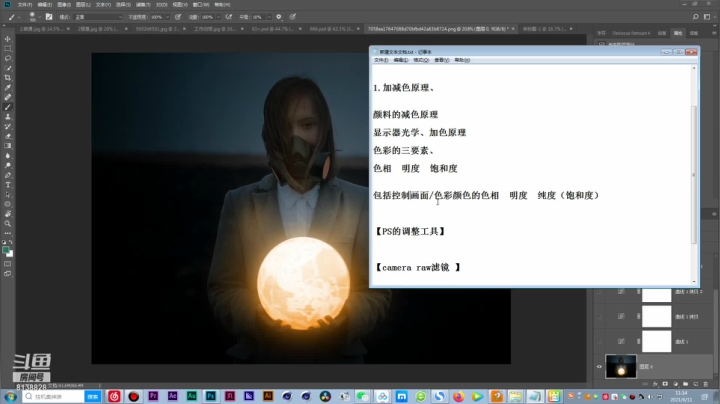Select the Eraser tool

(x=8, y=136)
